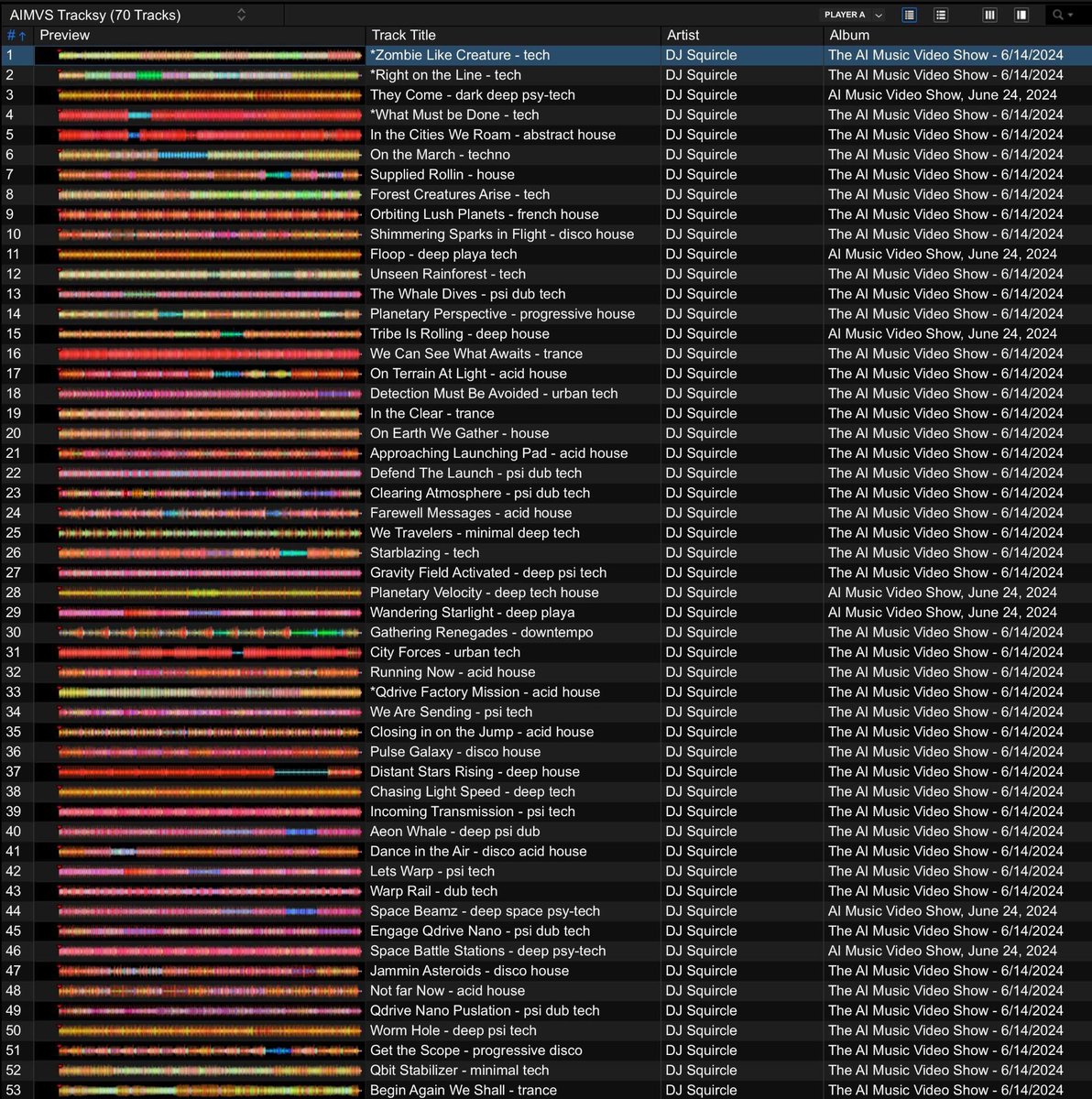Click row number 47 in the # column
The height and width of the screenshot is (1099, 1092).
14,971
